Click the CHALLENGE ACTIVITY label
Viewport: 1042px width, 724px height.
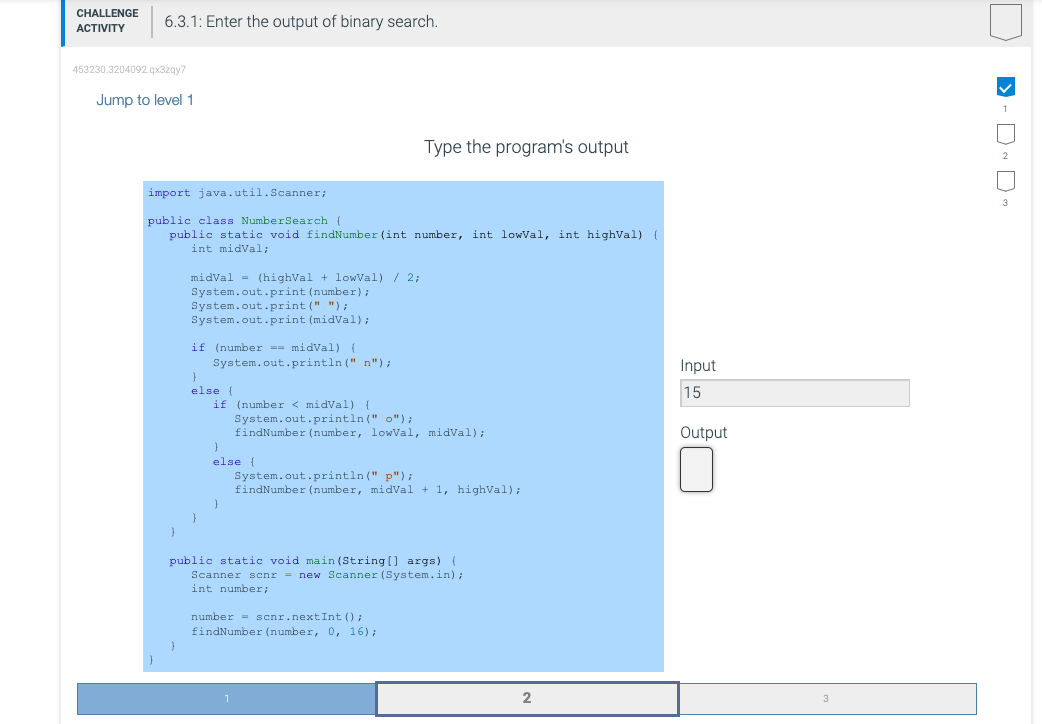click(x=107, y=19)
